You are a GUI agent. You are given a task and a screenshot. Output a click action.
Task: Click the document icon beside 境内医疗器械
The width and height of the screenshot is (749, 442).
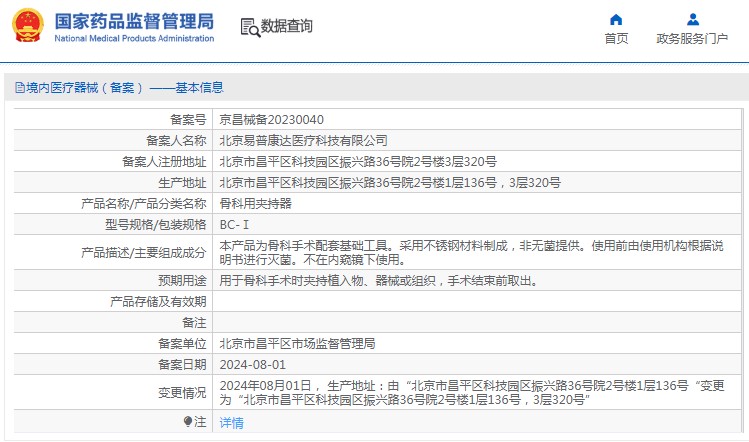[x=20, y=87]
